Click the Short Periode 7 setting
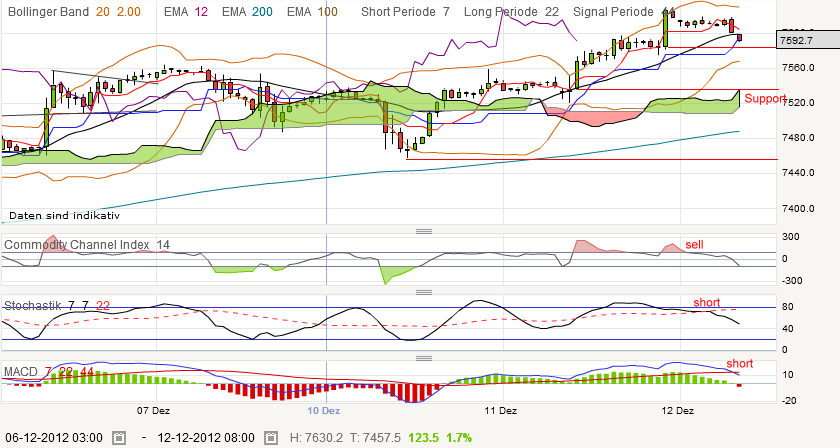 coord(405,12)
